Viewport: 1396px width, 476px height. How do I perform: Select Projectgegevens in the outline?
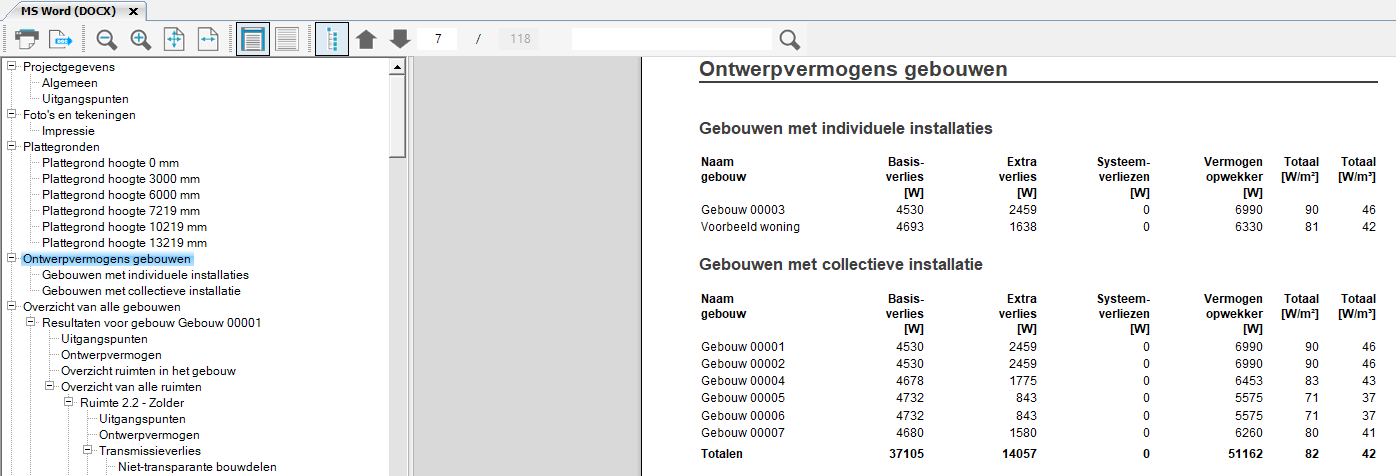click(69, 67)
